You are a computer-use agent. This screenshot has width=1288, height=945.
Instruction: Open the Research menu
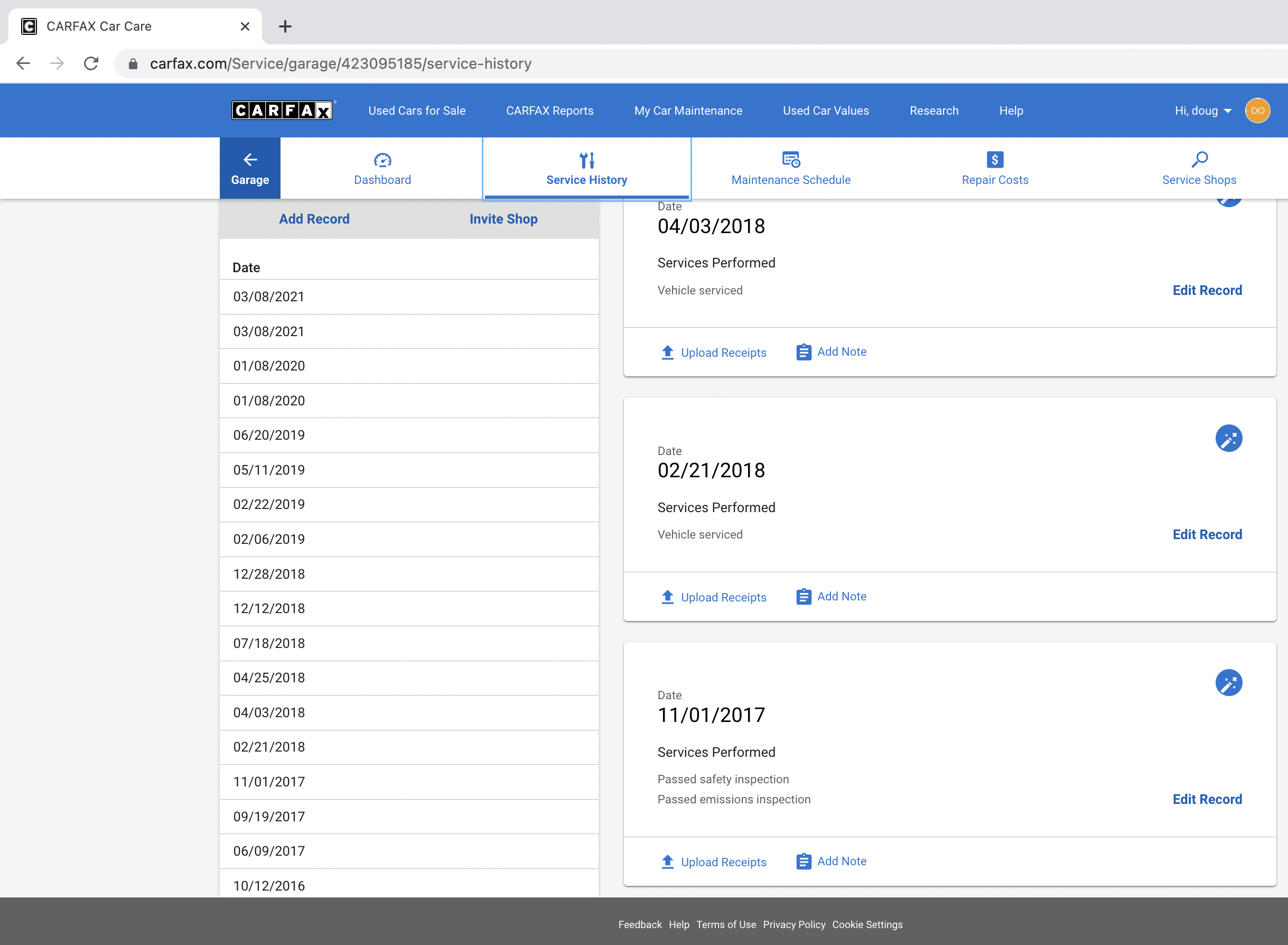(934, 110)
